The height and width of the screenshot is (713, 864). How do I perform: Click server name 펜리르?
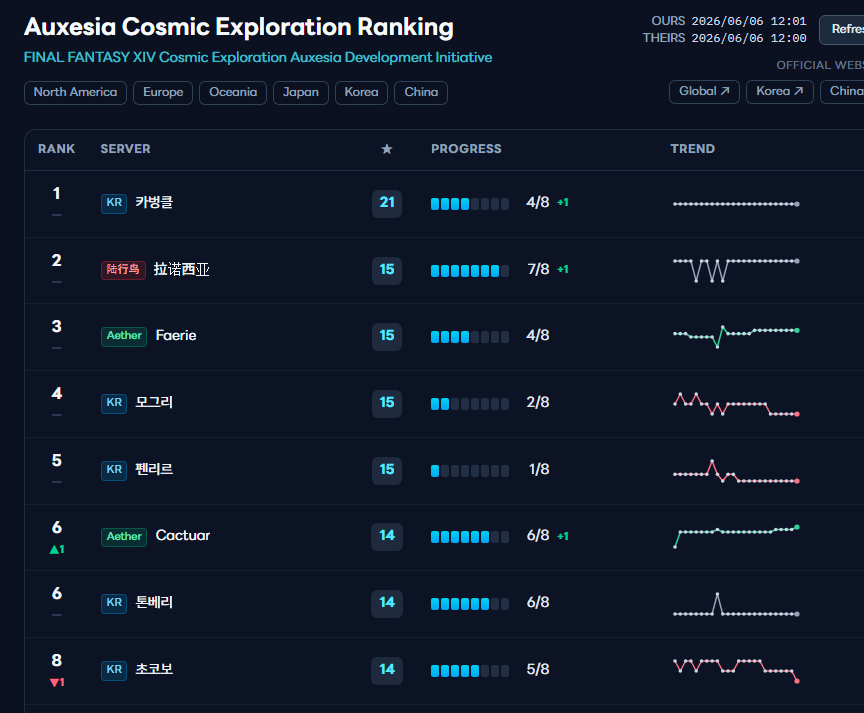pos(154,469)
